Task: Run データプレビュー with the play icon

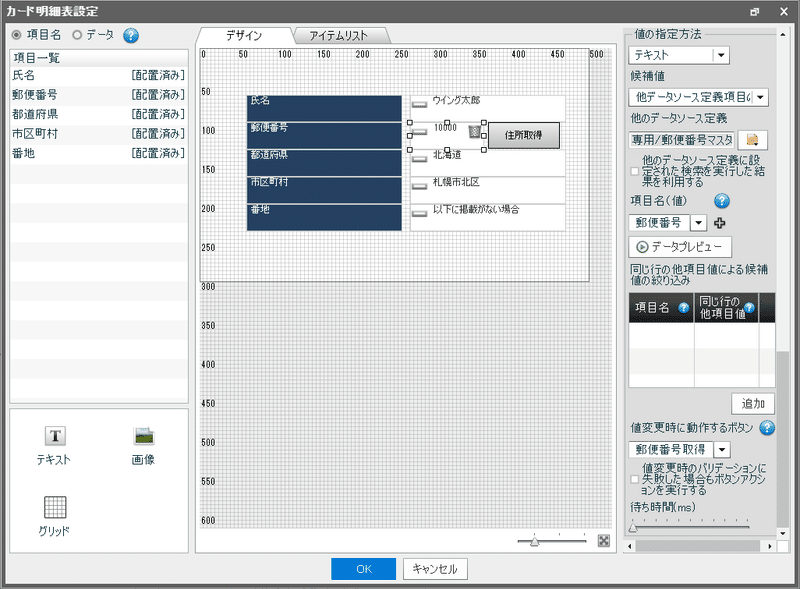Action: [680, 246]
